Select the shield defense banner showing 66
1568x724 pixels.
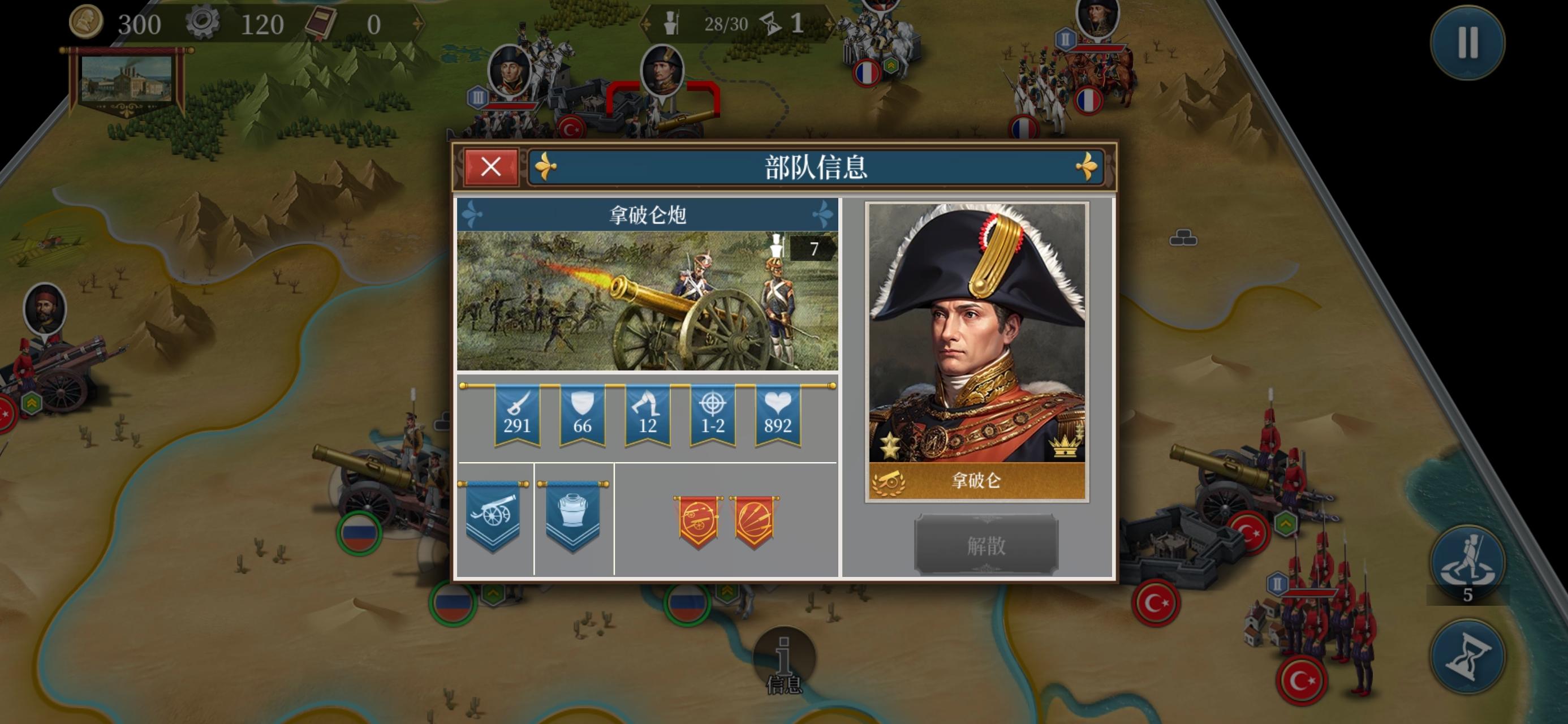582,416
